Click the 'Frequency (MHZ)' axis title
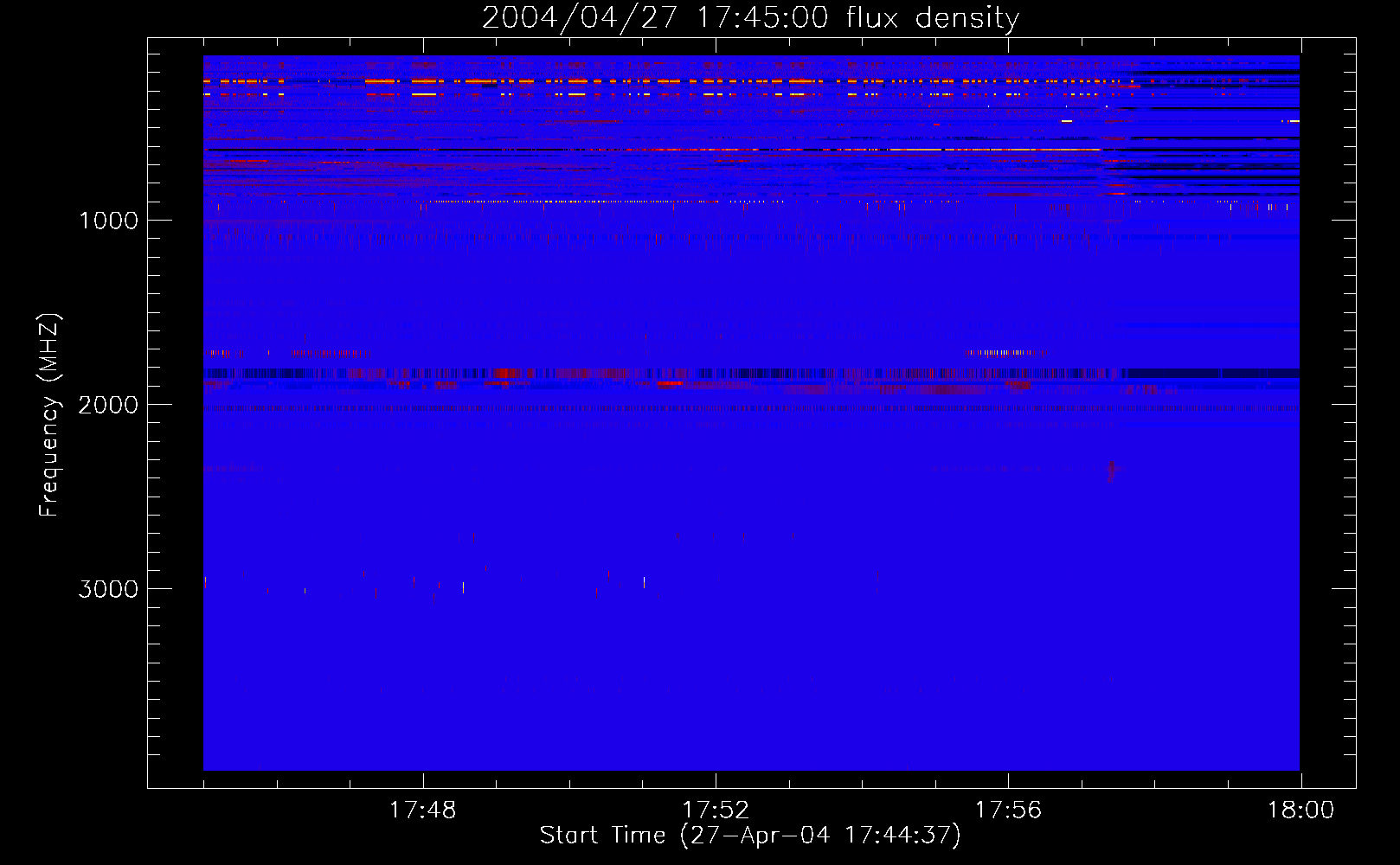Image resolution: width=1400 pixels, height=865 pixels. 49,415
